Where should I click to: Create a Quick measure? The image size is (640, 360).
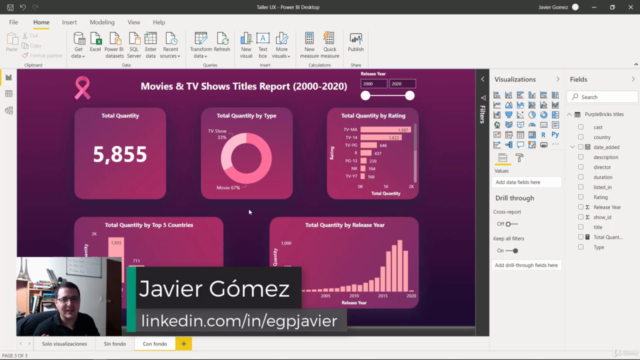pyautogui.click(x=330, y=45)
